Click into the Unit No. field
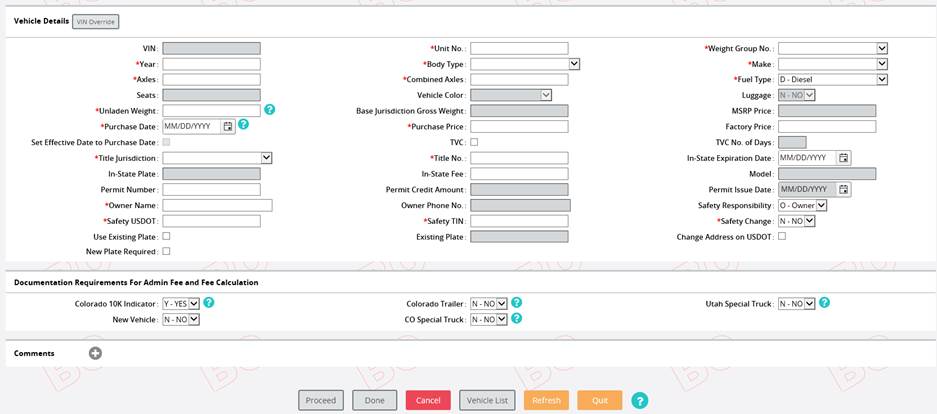937x414 pixels. coord(519,48)
